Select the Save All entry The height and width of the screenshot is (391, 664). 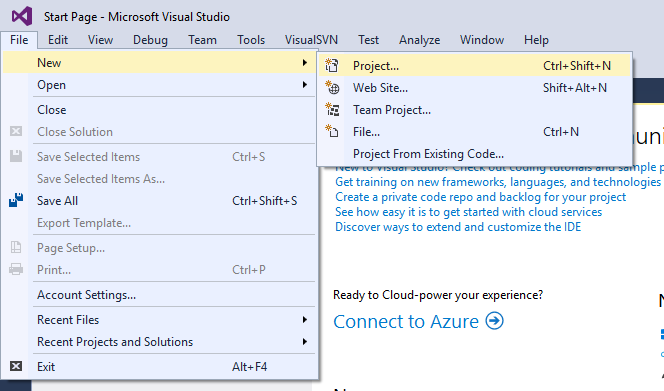click(x=160, y=201)
